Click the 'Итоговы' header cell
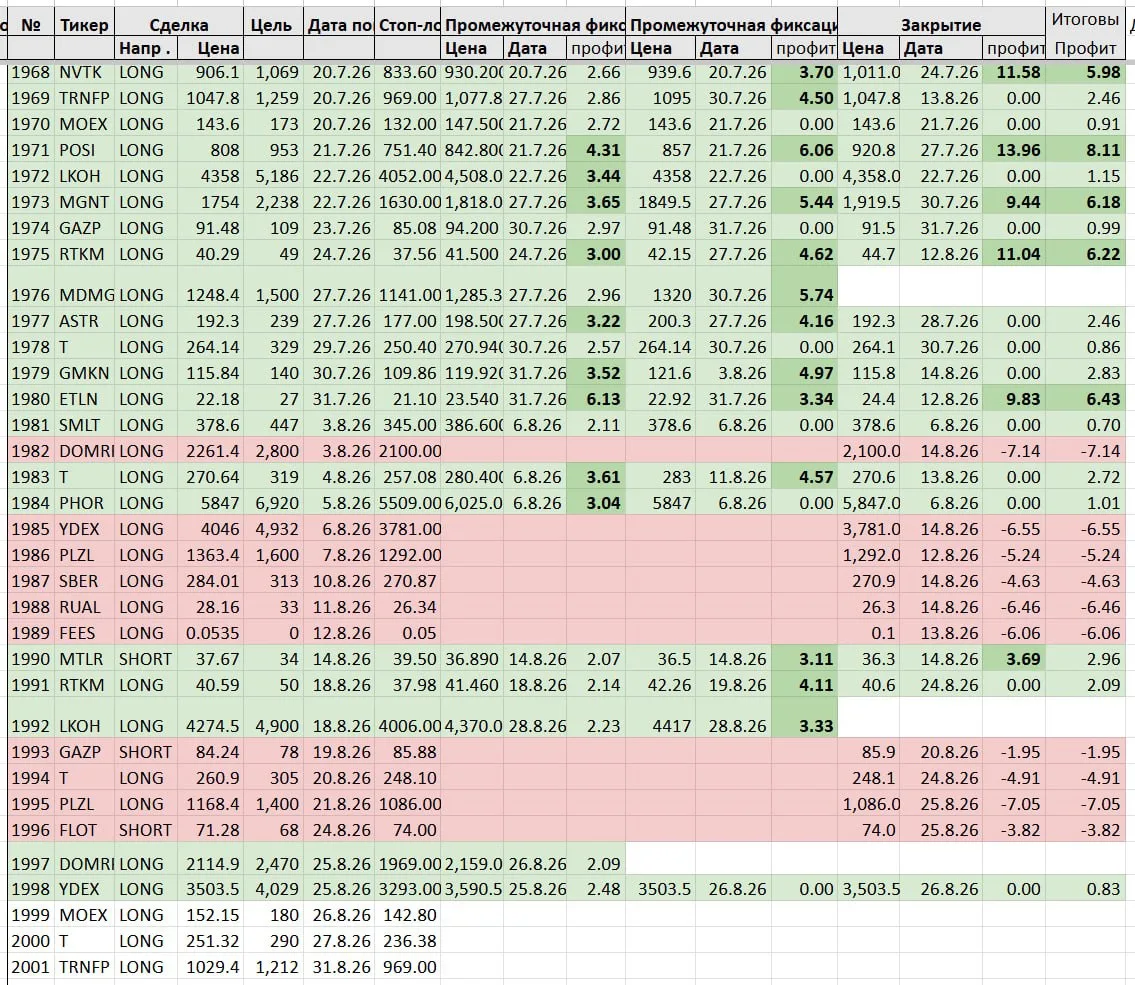This screenshot has height=985, width=1135. point(1085,20)
